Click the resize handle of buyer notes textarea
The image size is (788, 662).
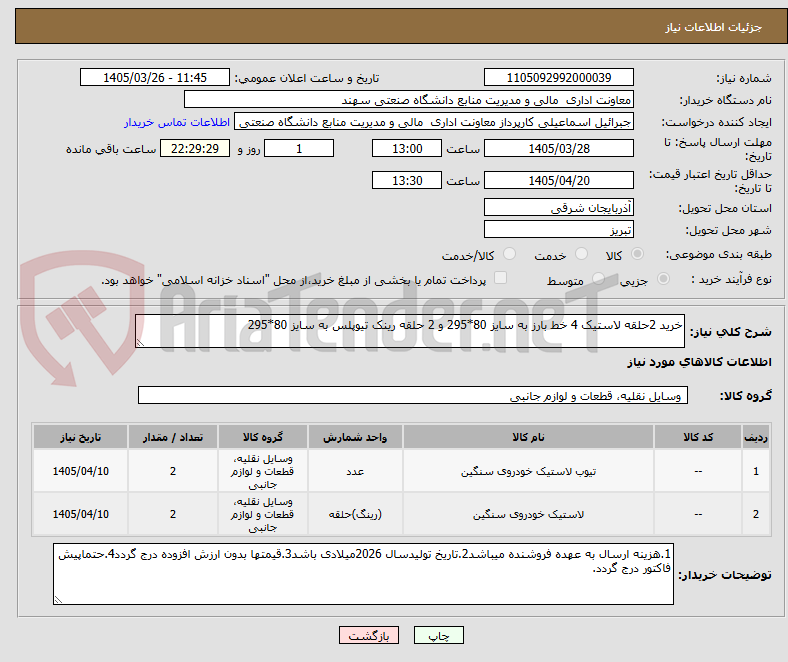(x=58, y=600)
